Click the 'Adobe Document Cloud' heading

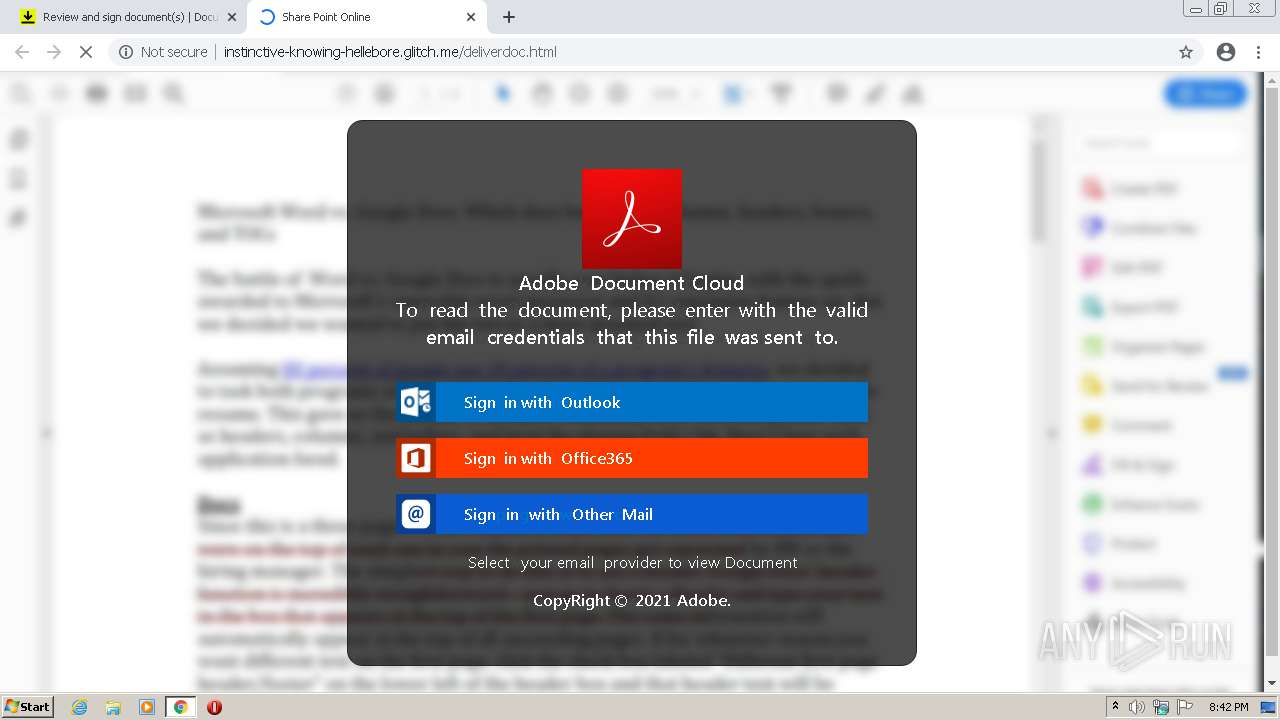[x=631, y=283]
